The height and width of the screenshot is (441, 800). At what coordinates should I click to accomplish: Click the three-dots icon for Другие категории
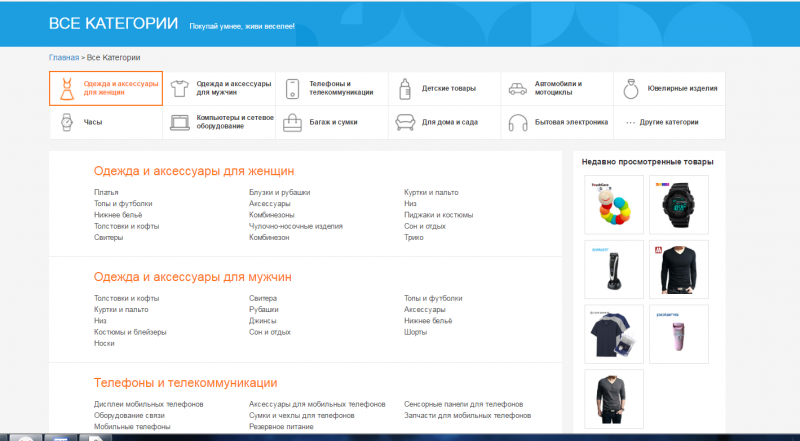tap(631, 122)
